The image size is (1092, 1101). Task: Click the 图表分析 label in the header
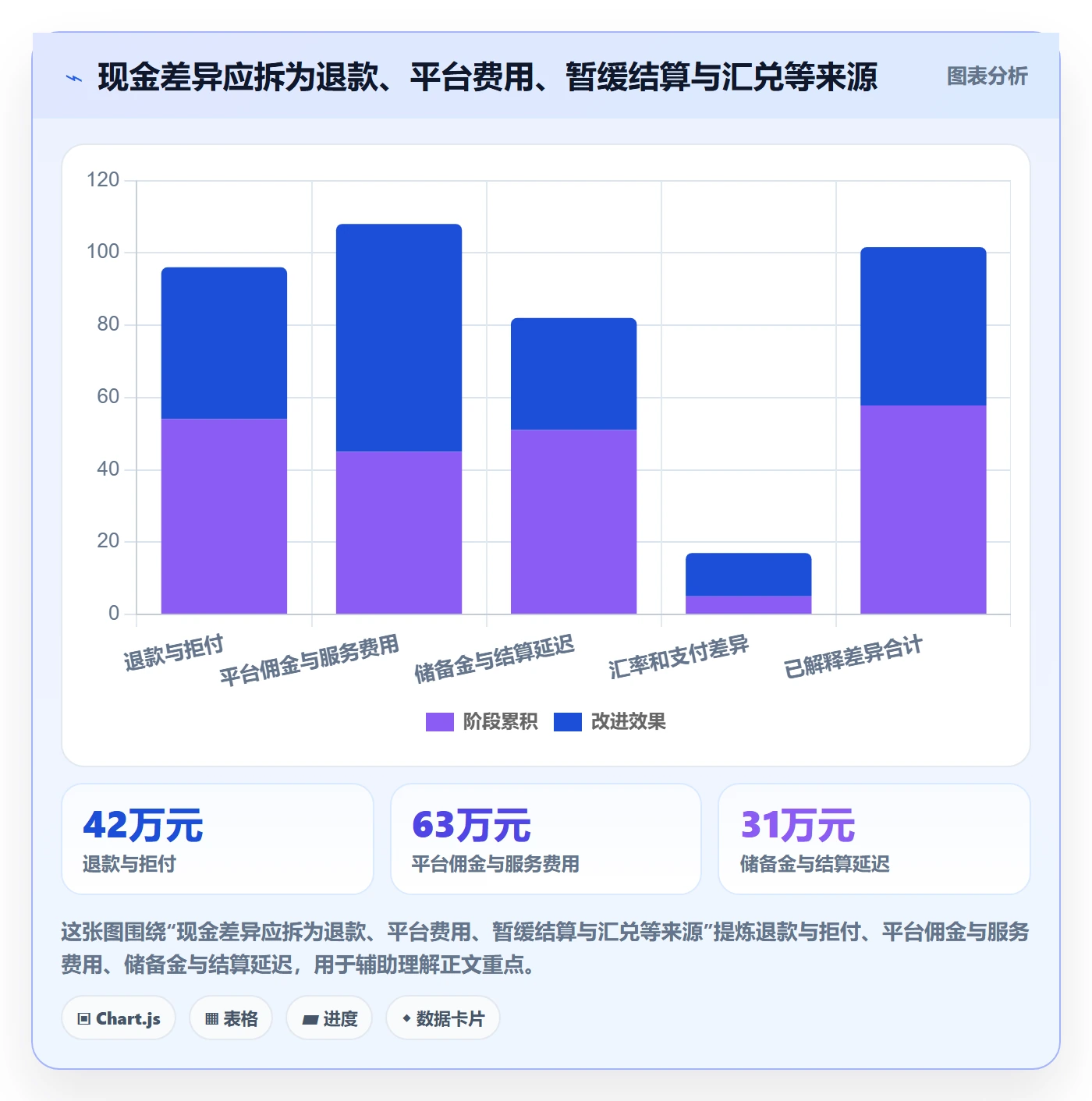click(987, 76)
